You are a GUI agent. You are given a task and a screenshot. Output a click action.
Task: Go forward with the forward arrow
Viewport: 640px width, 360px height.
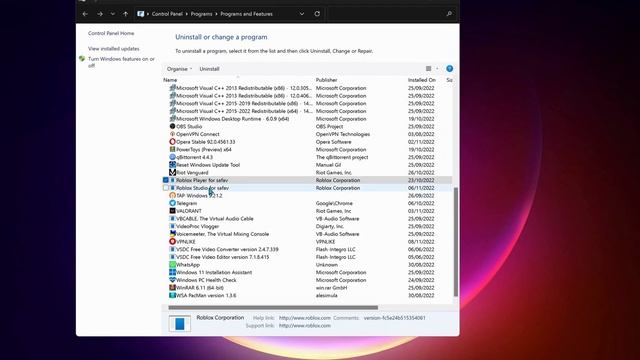coord(100,14)
